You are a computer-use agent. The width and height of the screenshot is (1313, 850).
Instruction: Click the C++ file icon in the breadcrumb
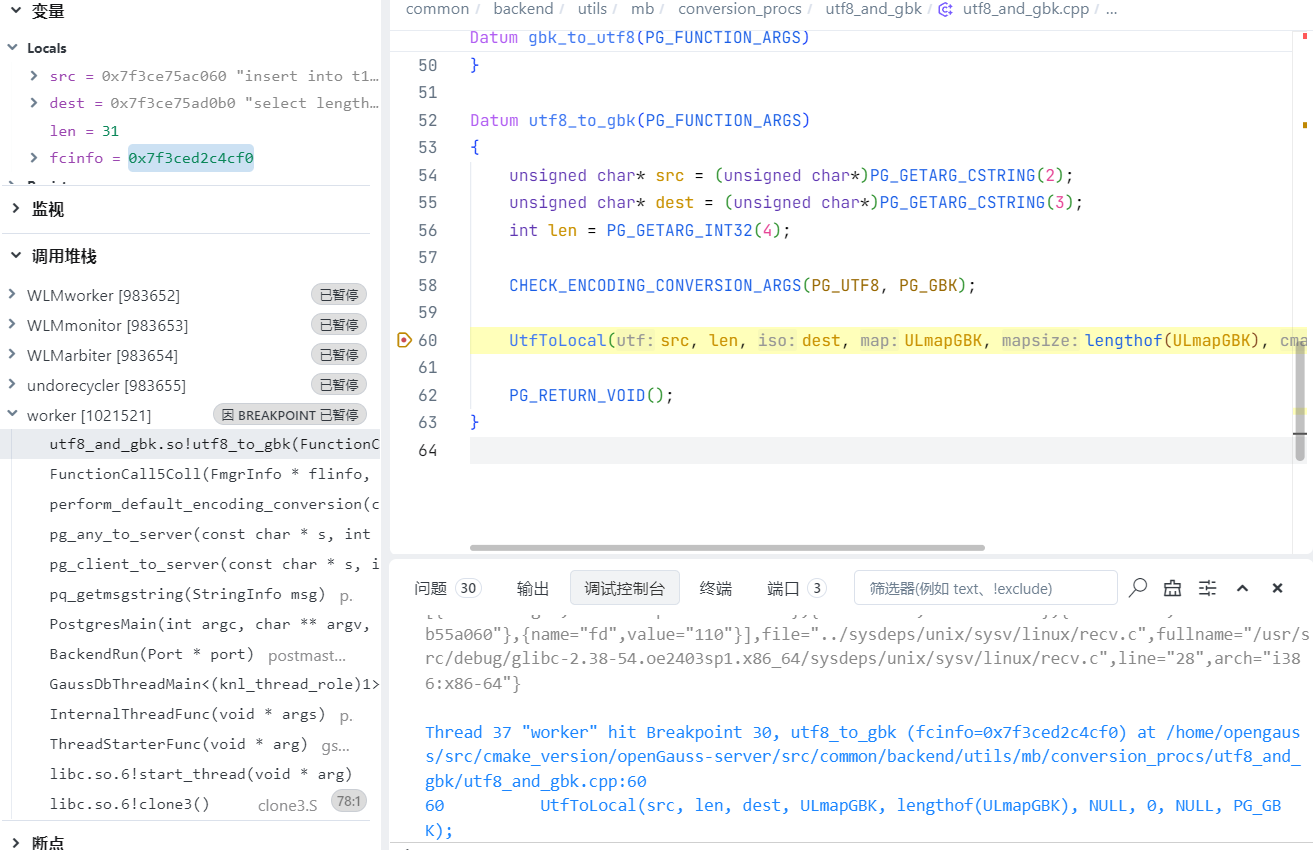click(x=945, y=9)
